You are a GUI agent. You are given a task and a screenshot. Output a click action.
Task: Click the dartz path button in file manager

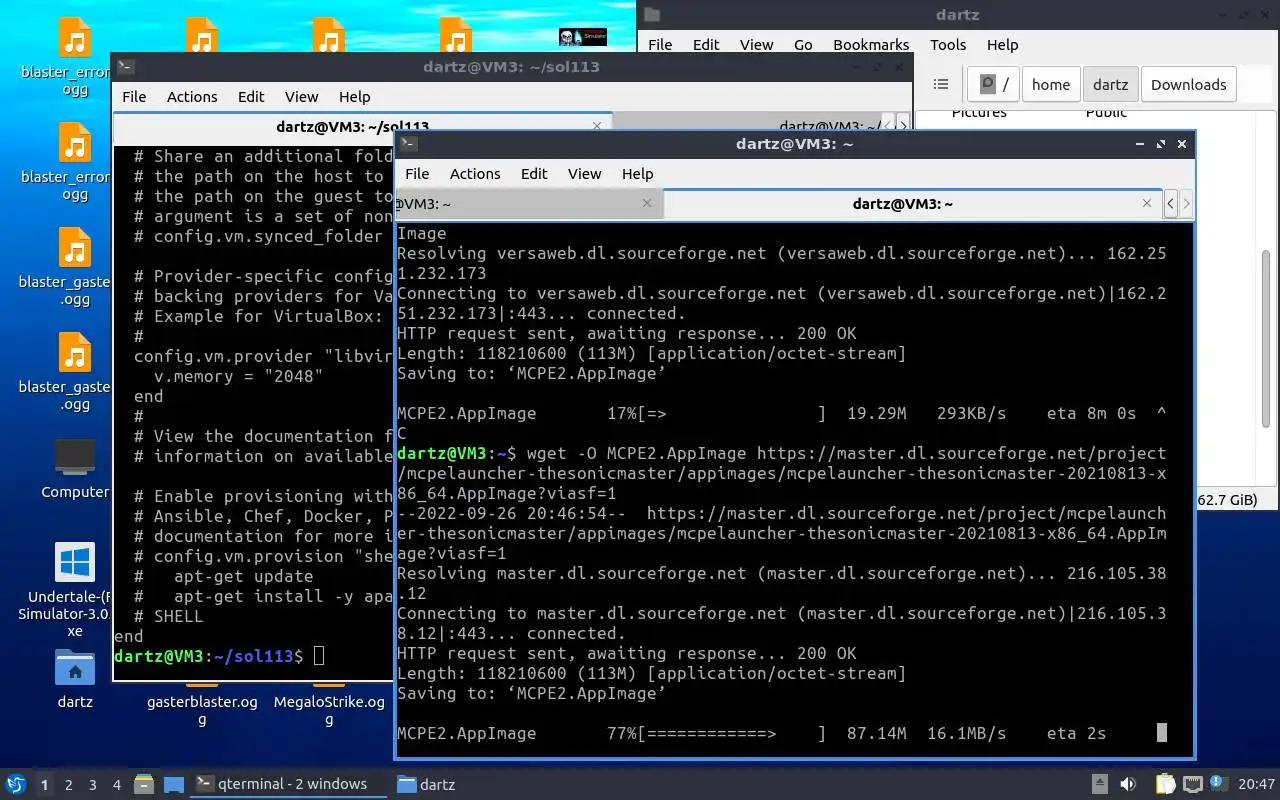tap(1110, 84)
